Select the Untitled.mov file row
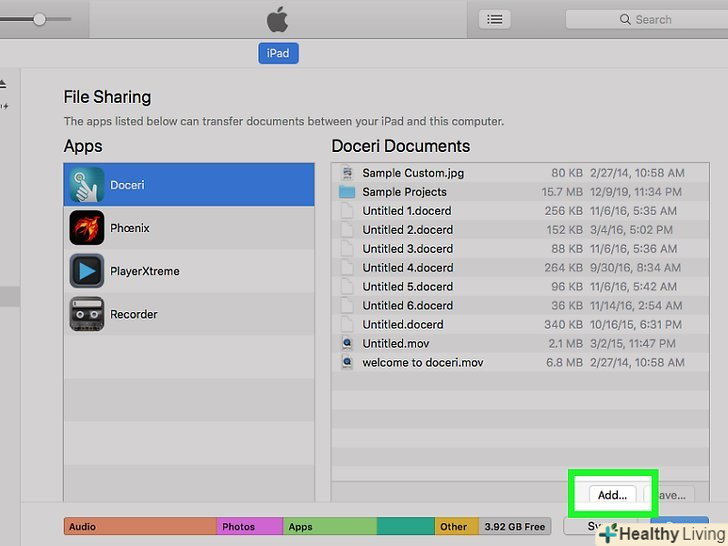The height and width of the screenshot is (546, 728). [x=395, y=343]
